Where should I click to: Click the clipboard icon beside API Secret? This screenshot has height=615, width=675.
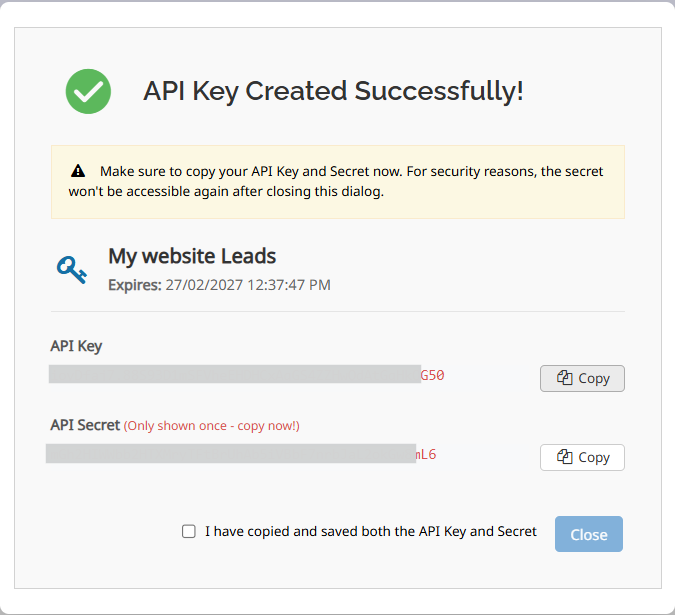pyautogui.click(x=565, y=457)
